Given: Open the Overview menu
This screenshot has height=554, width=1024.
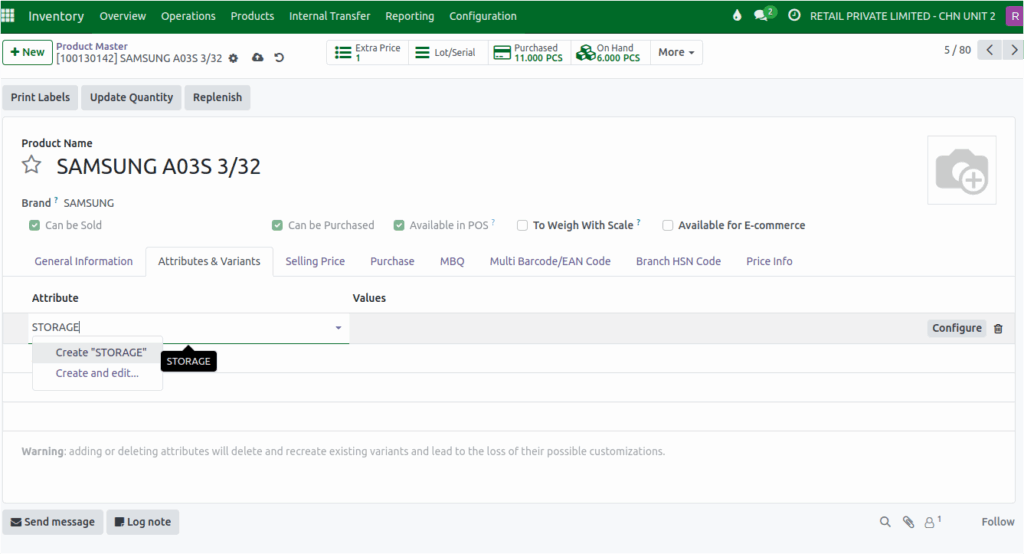Looking at the screenshot, I should (123, 16).
